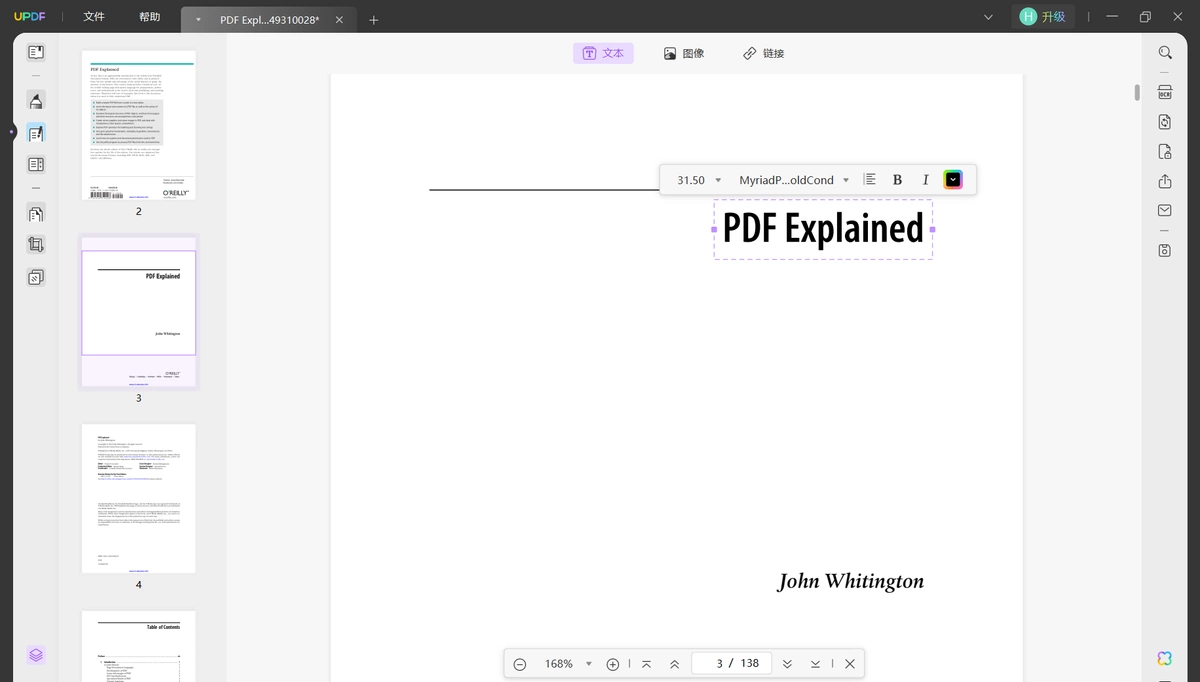Open the search tool icon

(1165, 52)
